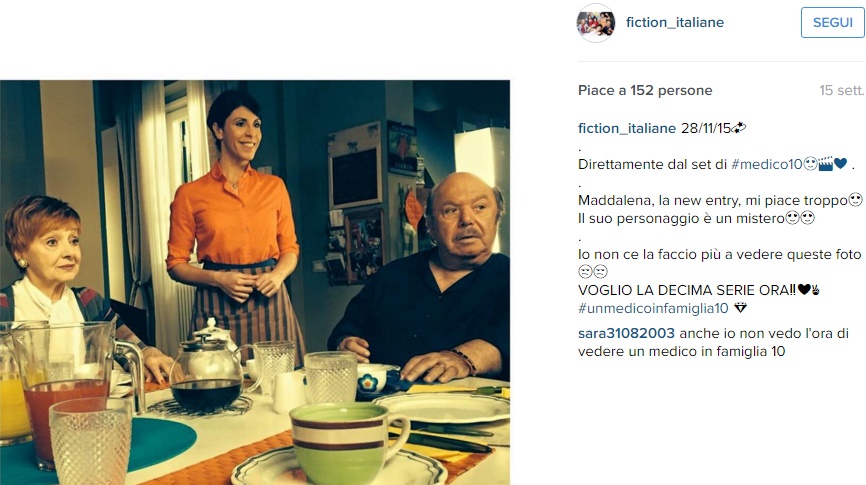The width and height of the screenshot is (866, 485).
Task: Open fiction_italiane profile from header username
Action: (x=674, y=23)
